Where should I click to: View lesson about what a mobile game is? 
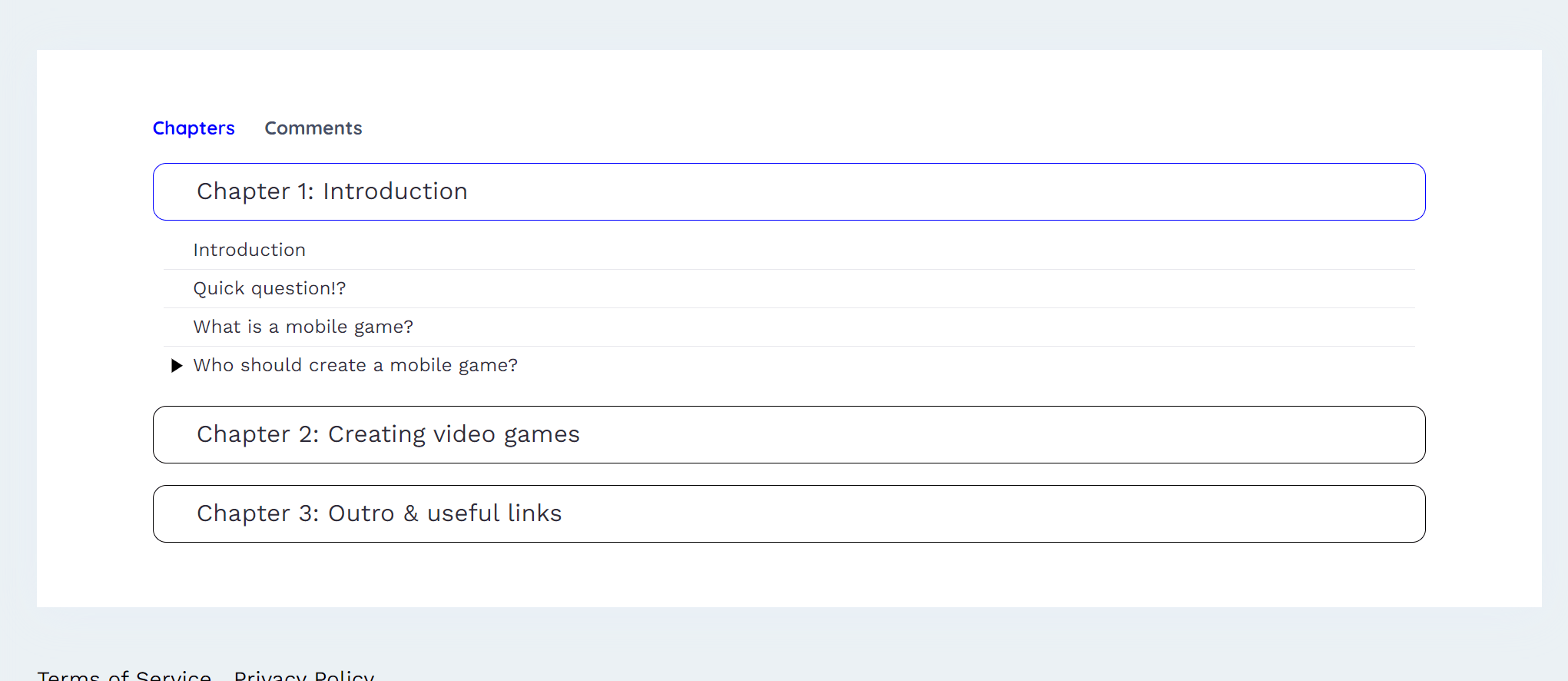[303, 327]
